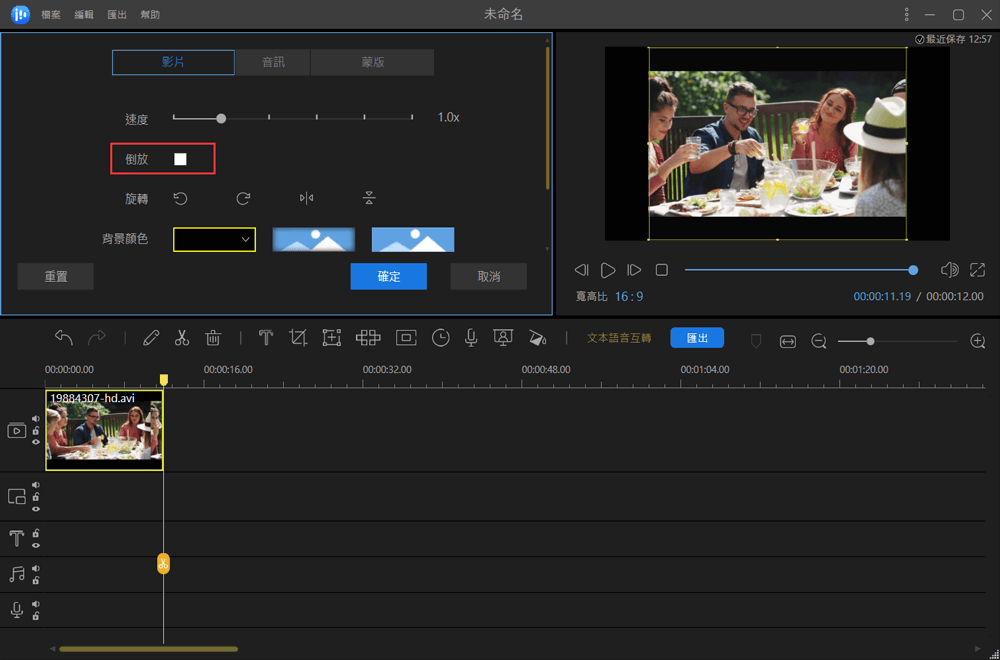Screen dimensions: 1000x660
Task: Click the scissors split tool in toolbar
Action: pyautogui.click(x=181, y=339)
